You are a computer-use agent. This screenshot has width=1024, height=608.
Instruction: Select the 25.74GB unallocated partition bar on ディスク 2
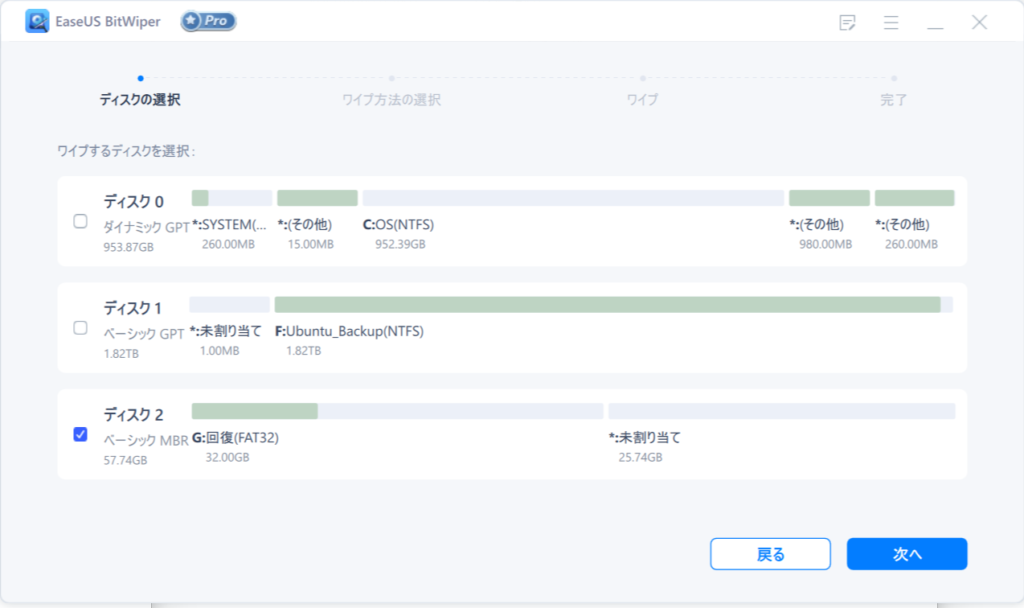pos(781,411)
